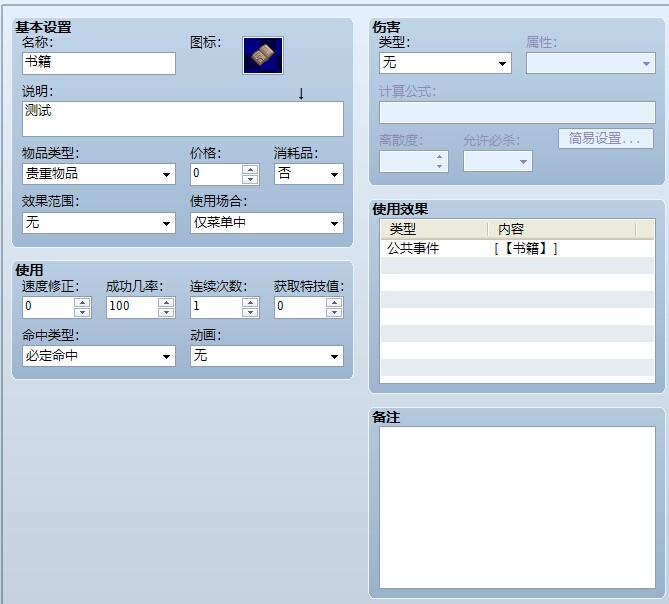Select the 公共事件 row in 使用效果
669x604 pixels.
coord(517,248)
